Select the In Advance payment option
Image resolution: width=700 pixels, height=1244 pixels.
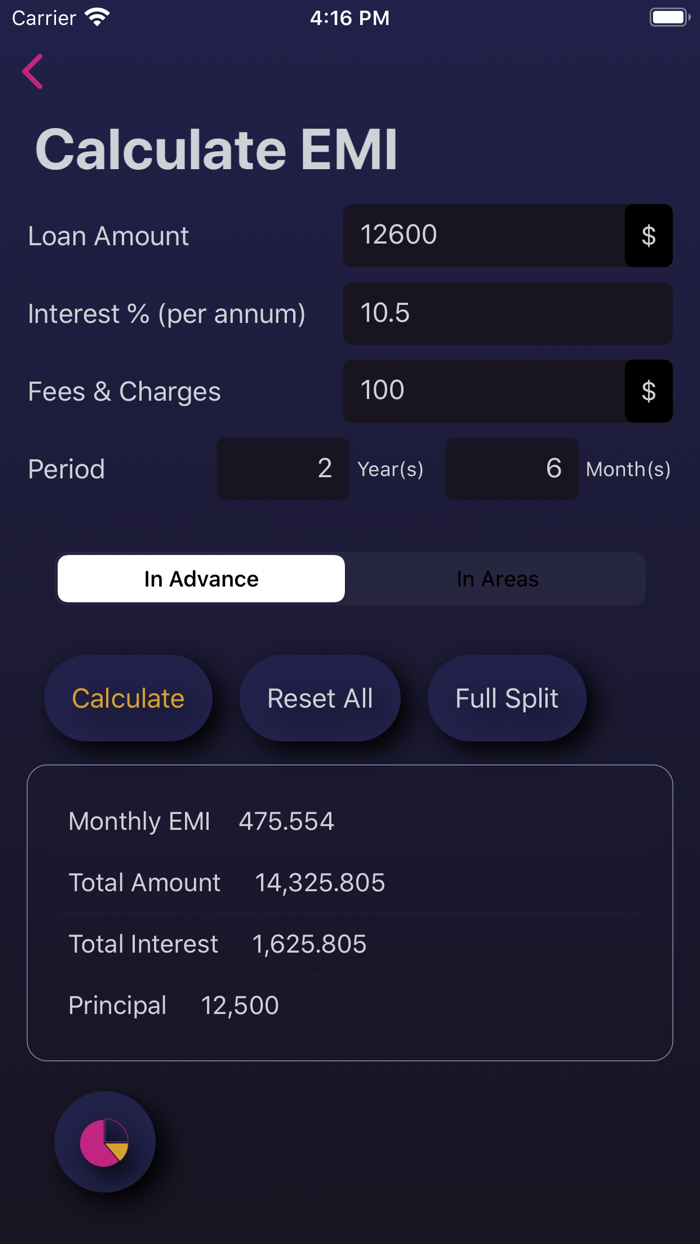pyautogui.click(x=201, y=579)
